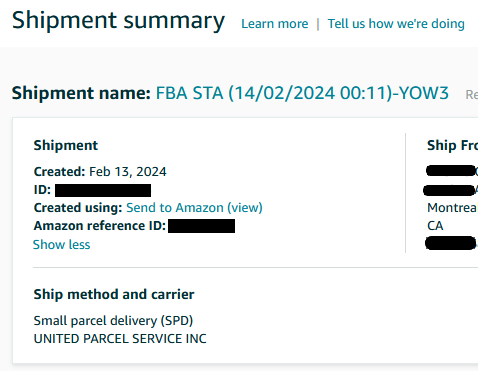The width and height of the screenshot is (478, 371).
Task: Click Small parcel delivery (SPD) text
Action: 113,321
